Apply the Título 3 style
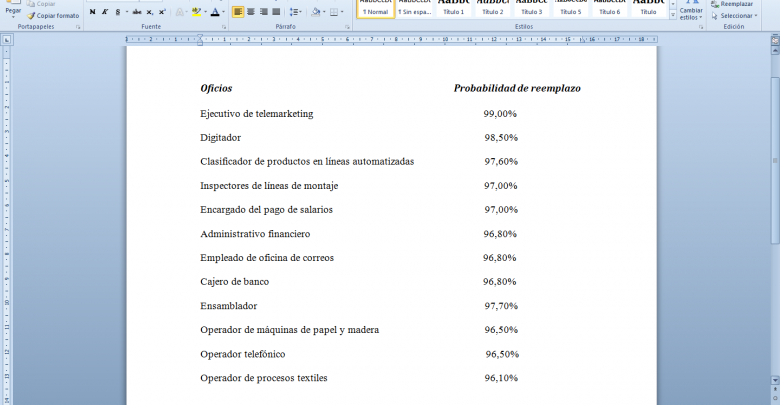 coord(531,8)
